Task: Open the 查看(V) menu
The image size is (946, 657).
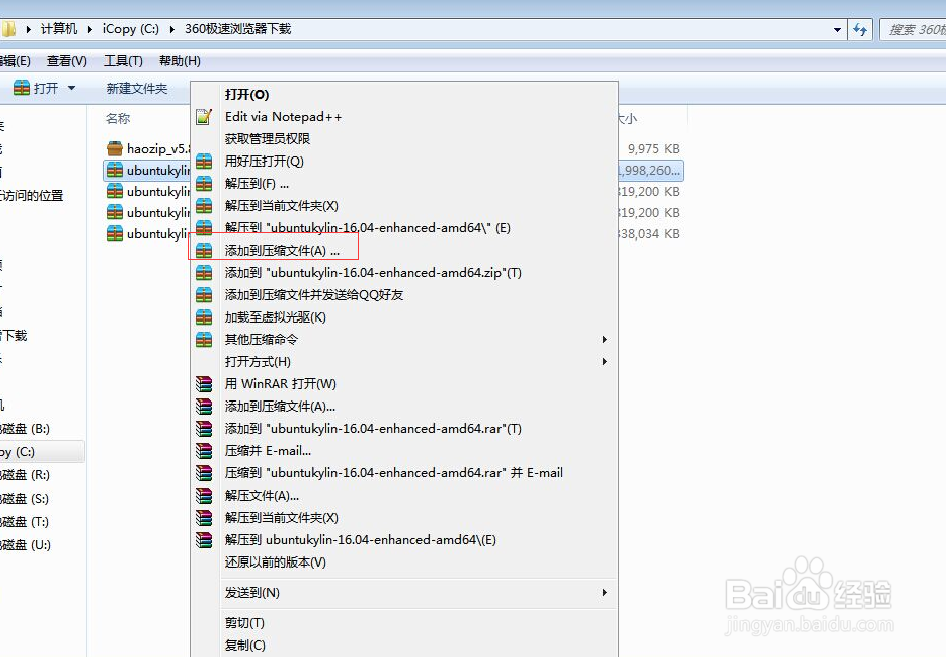Action: (67, 61)
